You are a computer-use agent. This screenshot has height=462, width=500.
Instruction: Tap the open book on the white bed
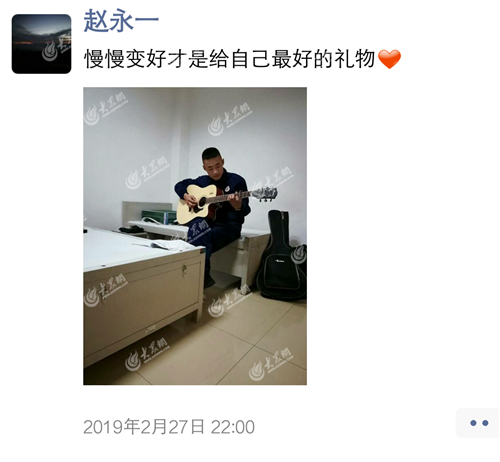(162, 245)
